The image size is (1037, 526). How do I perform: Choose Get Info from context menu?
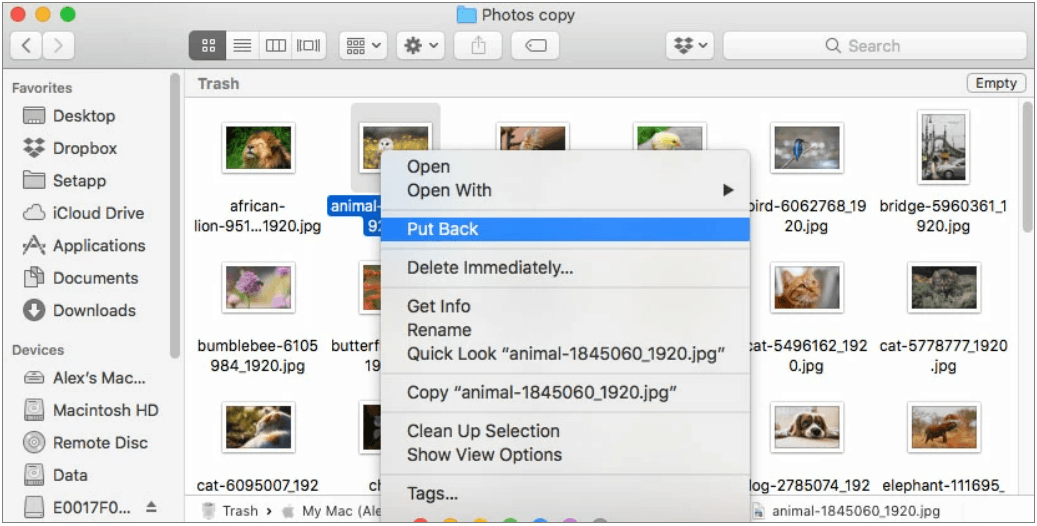pyautogui.click(x=438, y=306)
